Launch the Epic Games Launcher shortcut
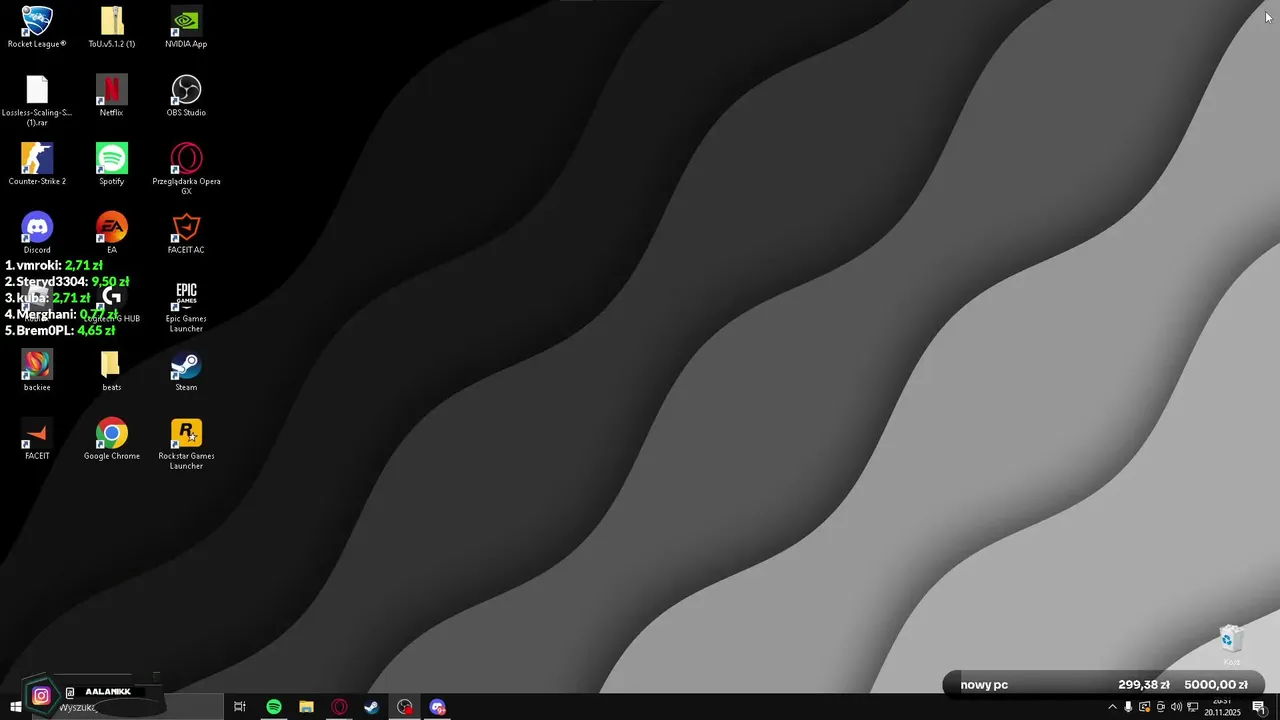Viewport: 1280px width, 720px height. click(186, 306)
